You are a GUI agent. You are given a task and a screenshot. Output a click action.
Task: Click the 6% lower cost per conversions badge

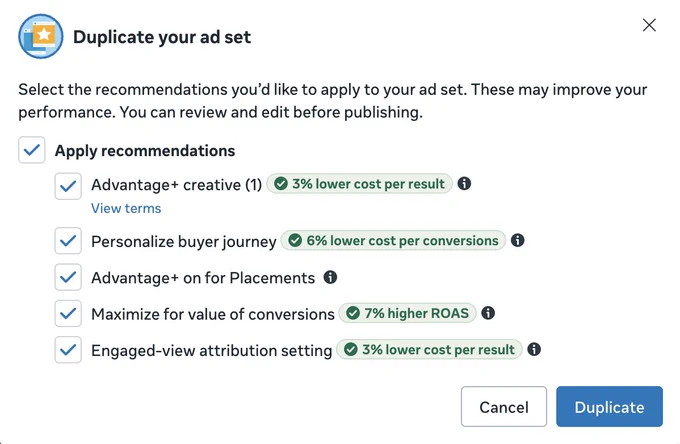click(x=393, y=240)
